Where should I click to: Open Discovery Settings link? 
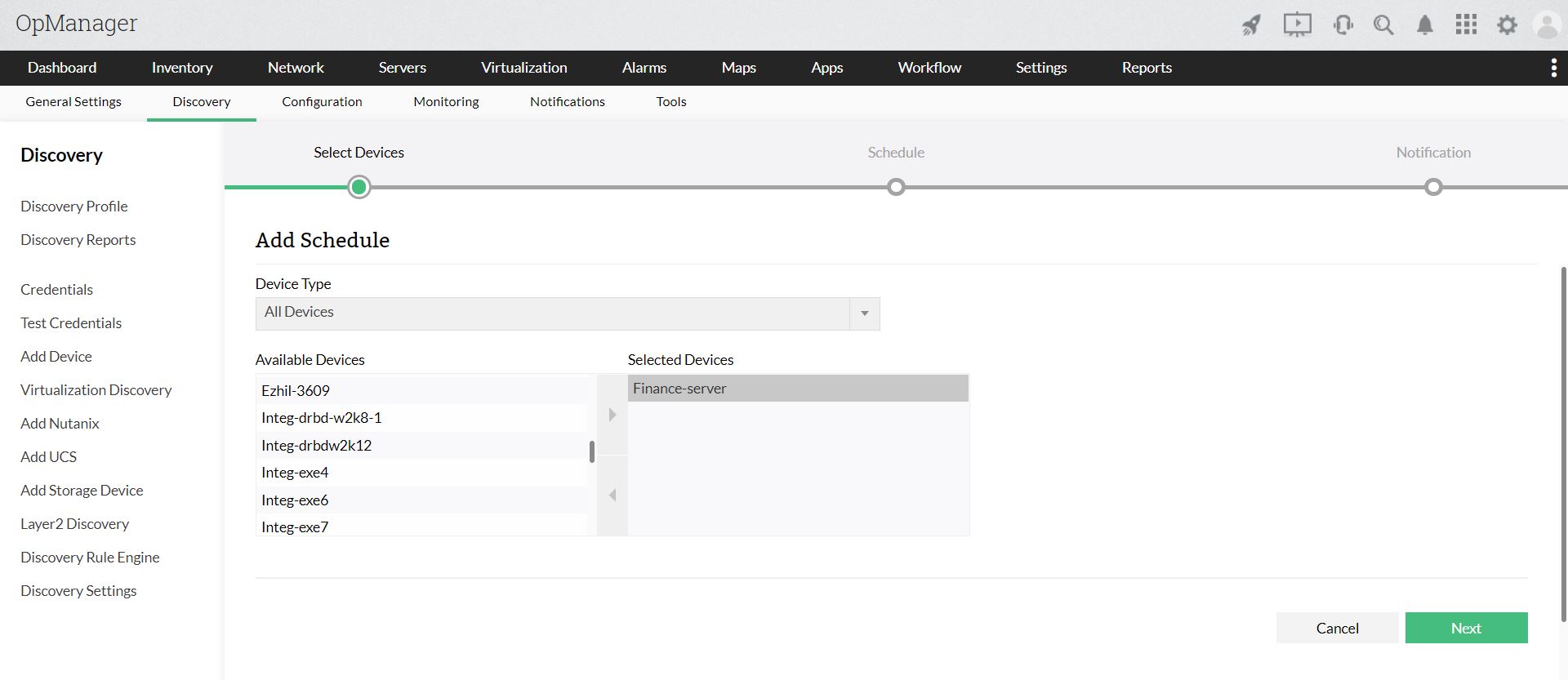[x=78, y=591]
